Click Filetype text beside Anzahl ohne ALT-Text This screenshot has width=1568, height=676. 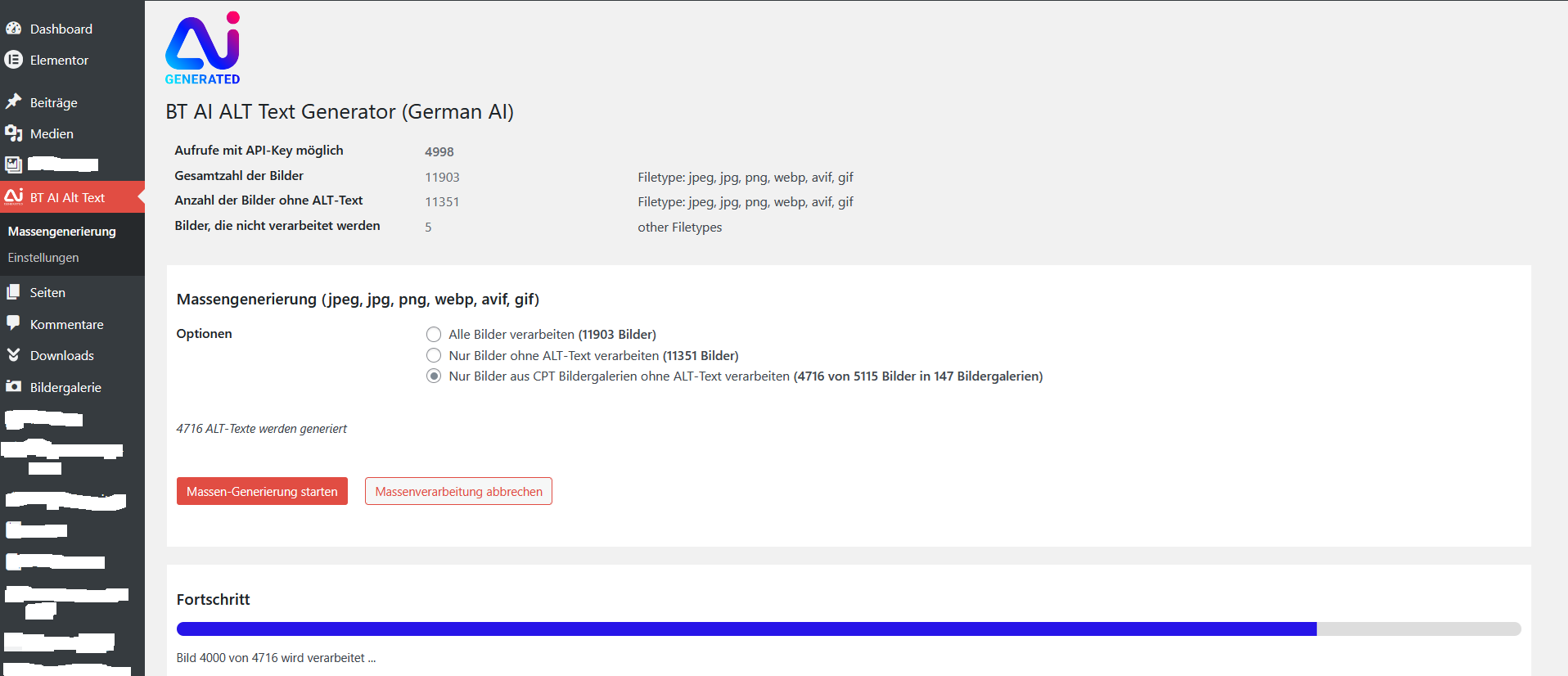coord(746,201)
